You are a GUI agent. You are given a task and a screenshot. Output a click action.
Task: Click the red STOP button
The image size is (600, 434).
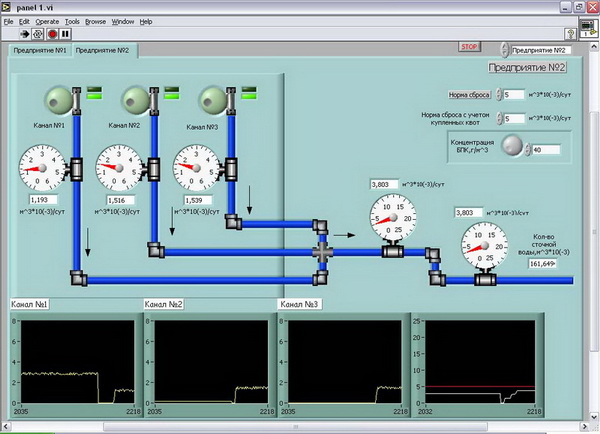coord(469,47)
